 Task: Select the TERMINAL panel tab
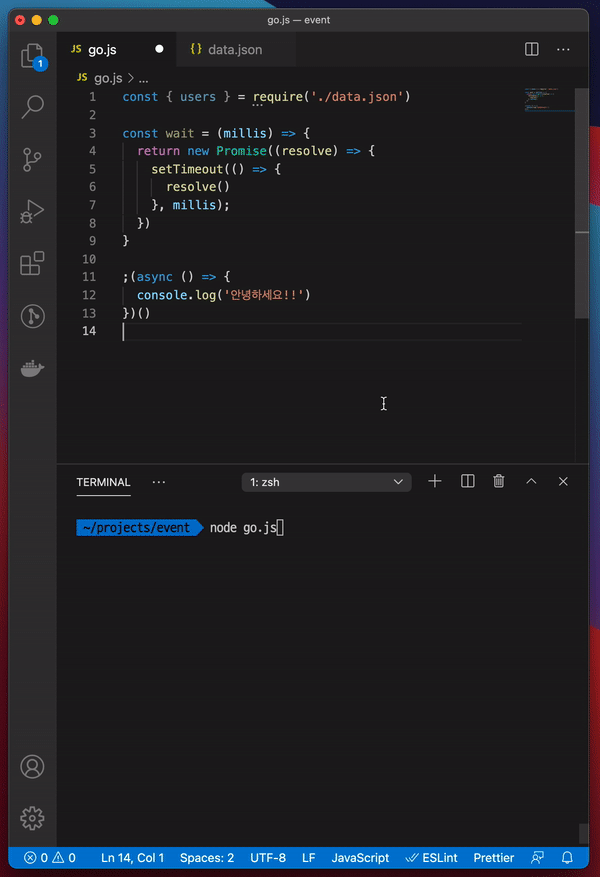click(x=103, y=482)
